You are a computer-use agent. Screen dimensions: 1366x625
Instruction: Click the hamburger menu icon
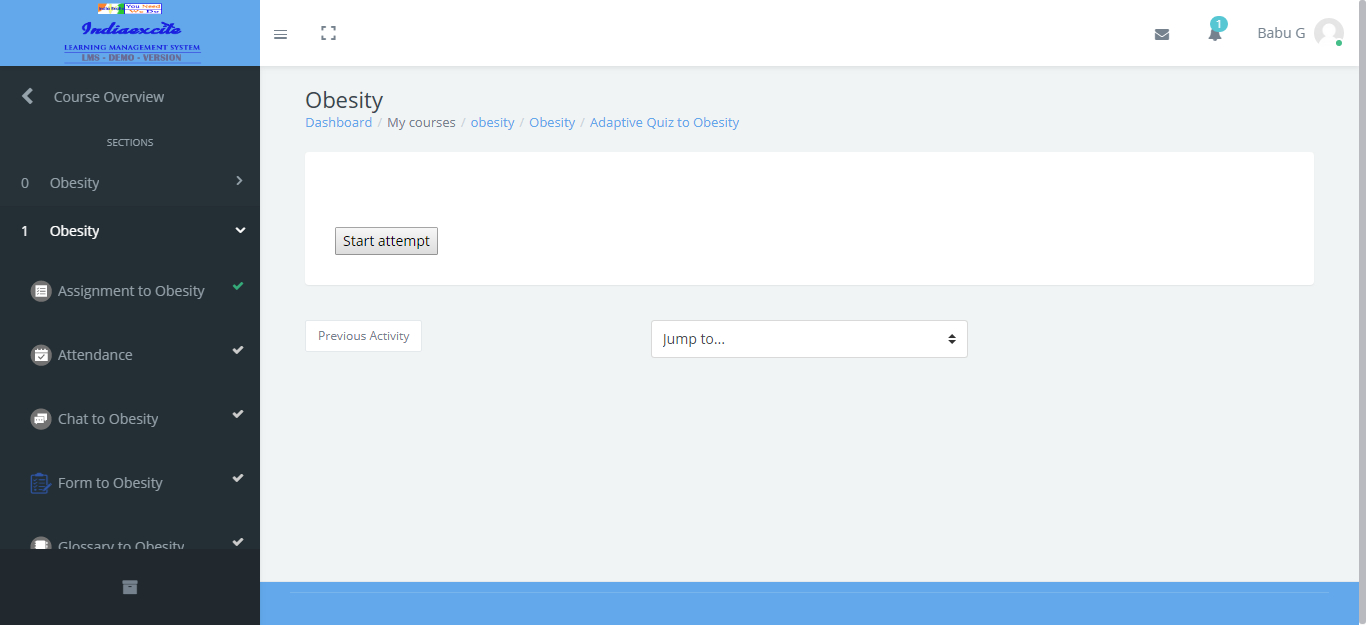click(280, 34)
